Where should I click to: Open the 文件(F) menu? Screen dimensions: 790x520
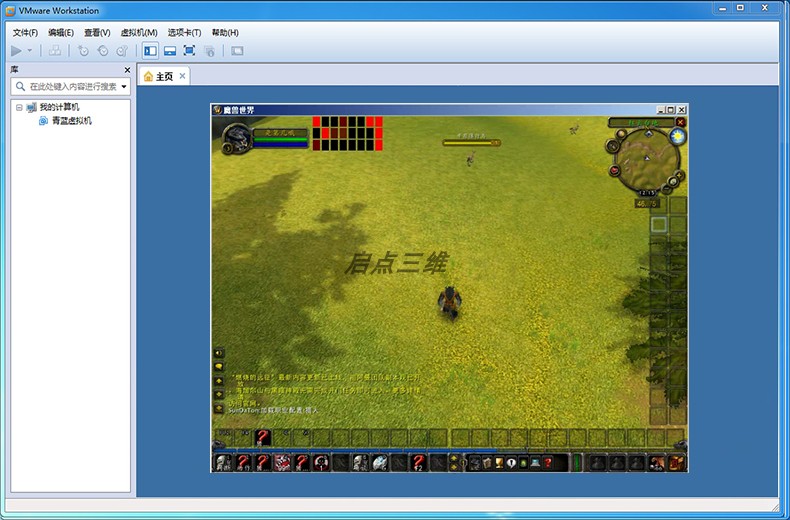pyautogui.click(x=25, y=33)
